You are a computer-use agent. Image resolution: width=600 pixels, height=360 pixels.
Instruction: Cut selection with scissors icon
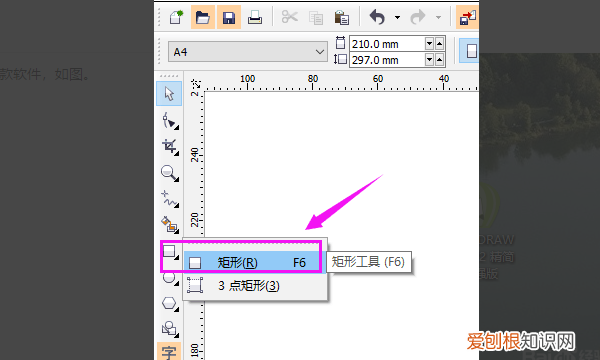(x=290, y=17)
